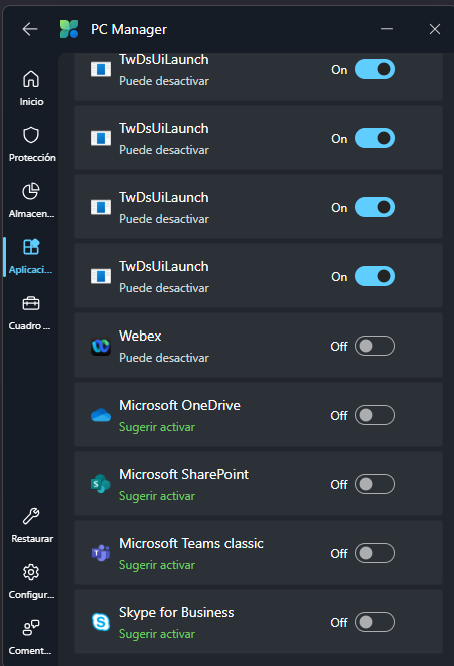The width and height of the screenshot is (454, 666).
Task: Turn on Microsoft Teams classic toggle
Action: (375, 553)
